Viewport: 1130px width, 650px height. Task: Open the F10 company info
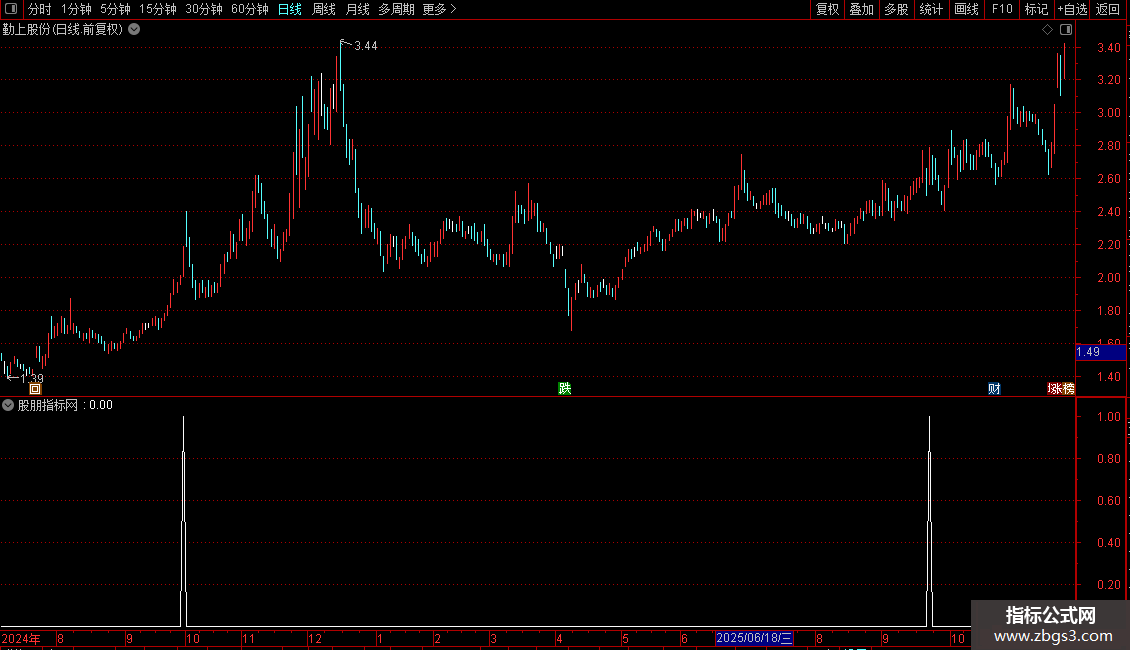coord(1002,9)
